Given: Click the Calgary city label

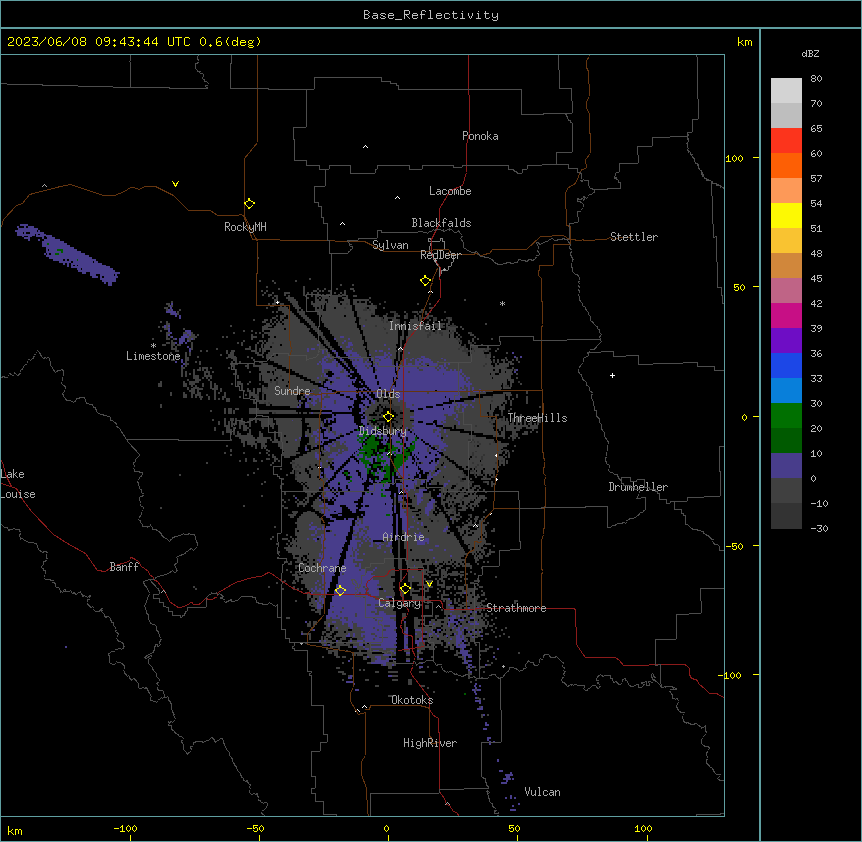Looking at the screenshot, I should pos(399,603).
